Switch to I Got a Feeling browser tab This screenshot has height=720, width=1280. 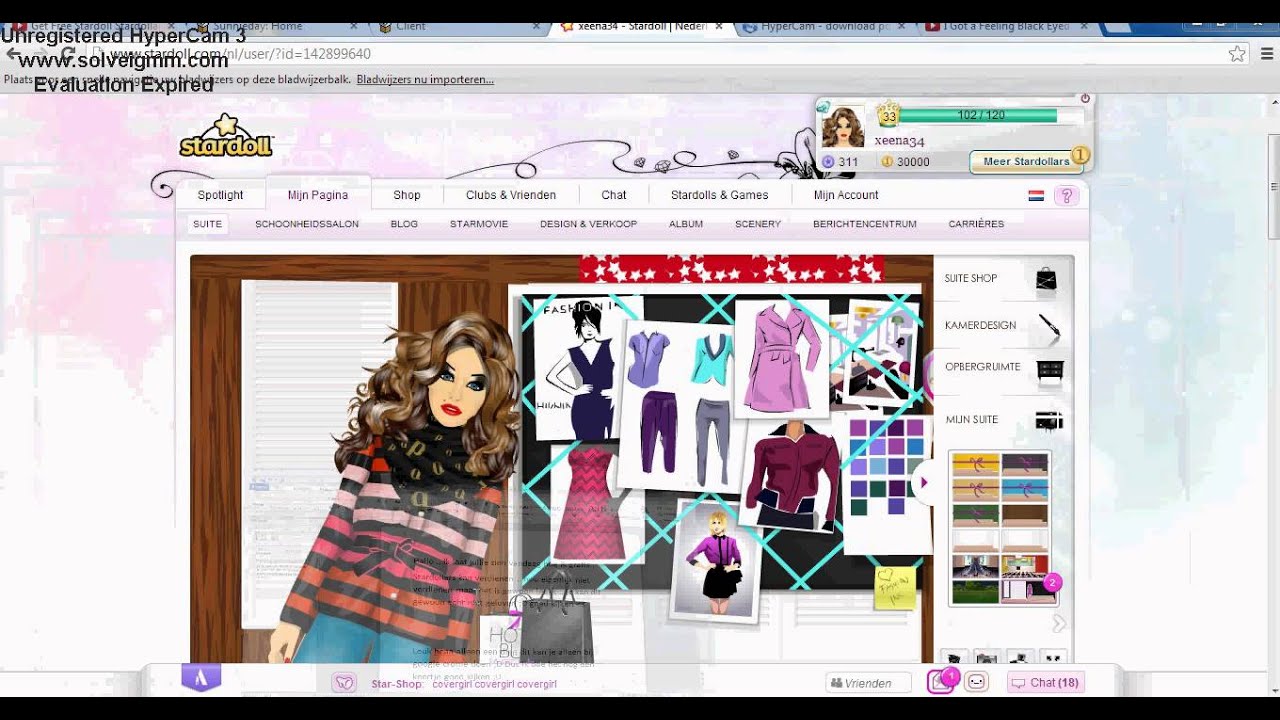[1005, 26]
